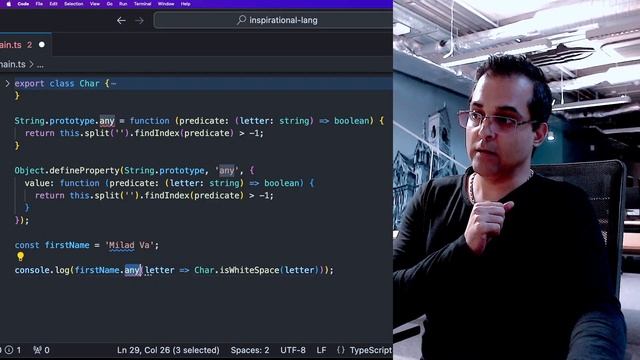Go forward with the right arrow
The height and width of the screenshot is (360, 640).
coord(139,20)
